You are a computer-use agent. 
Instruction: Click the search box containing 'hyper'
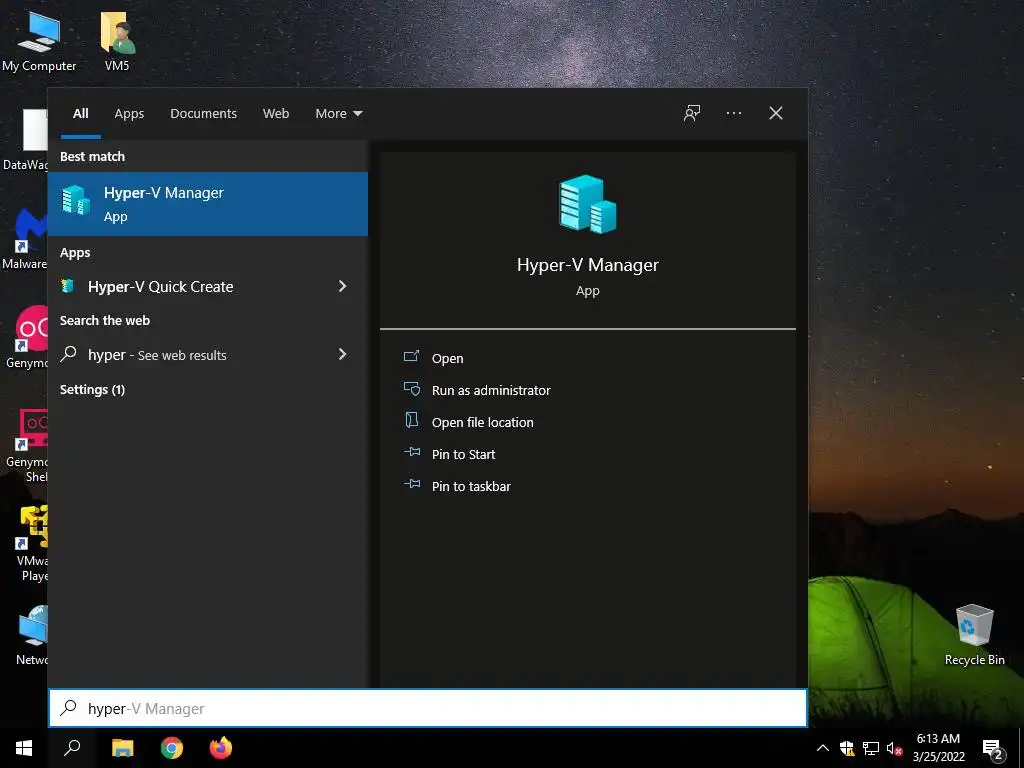point(428,708)
